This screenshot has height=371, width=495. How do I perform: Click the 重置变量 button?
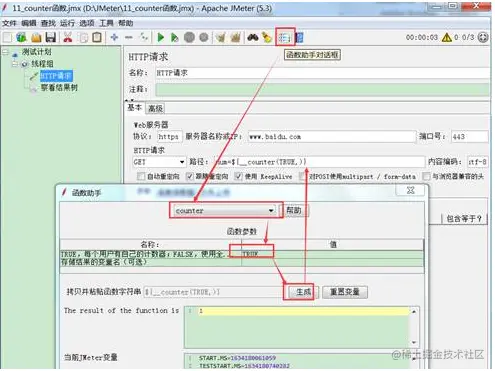[345, 292]
